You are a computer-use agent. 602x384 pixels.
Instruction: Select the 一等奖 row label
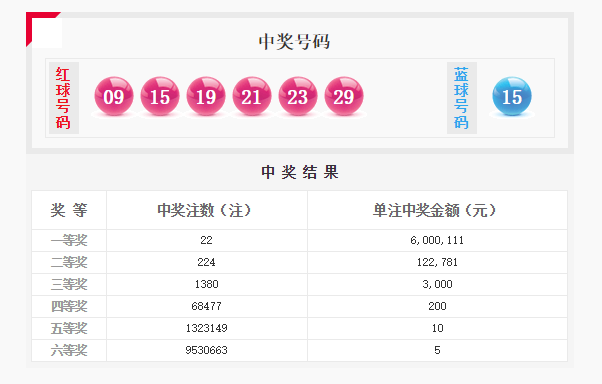pos(69,240)
